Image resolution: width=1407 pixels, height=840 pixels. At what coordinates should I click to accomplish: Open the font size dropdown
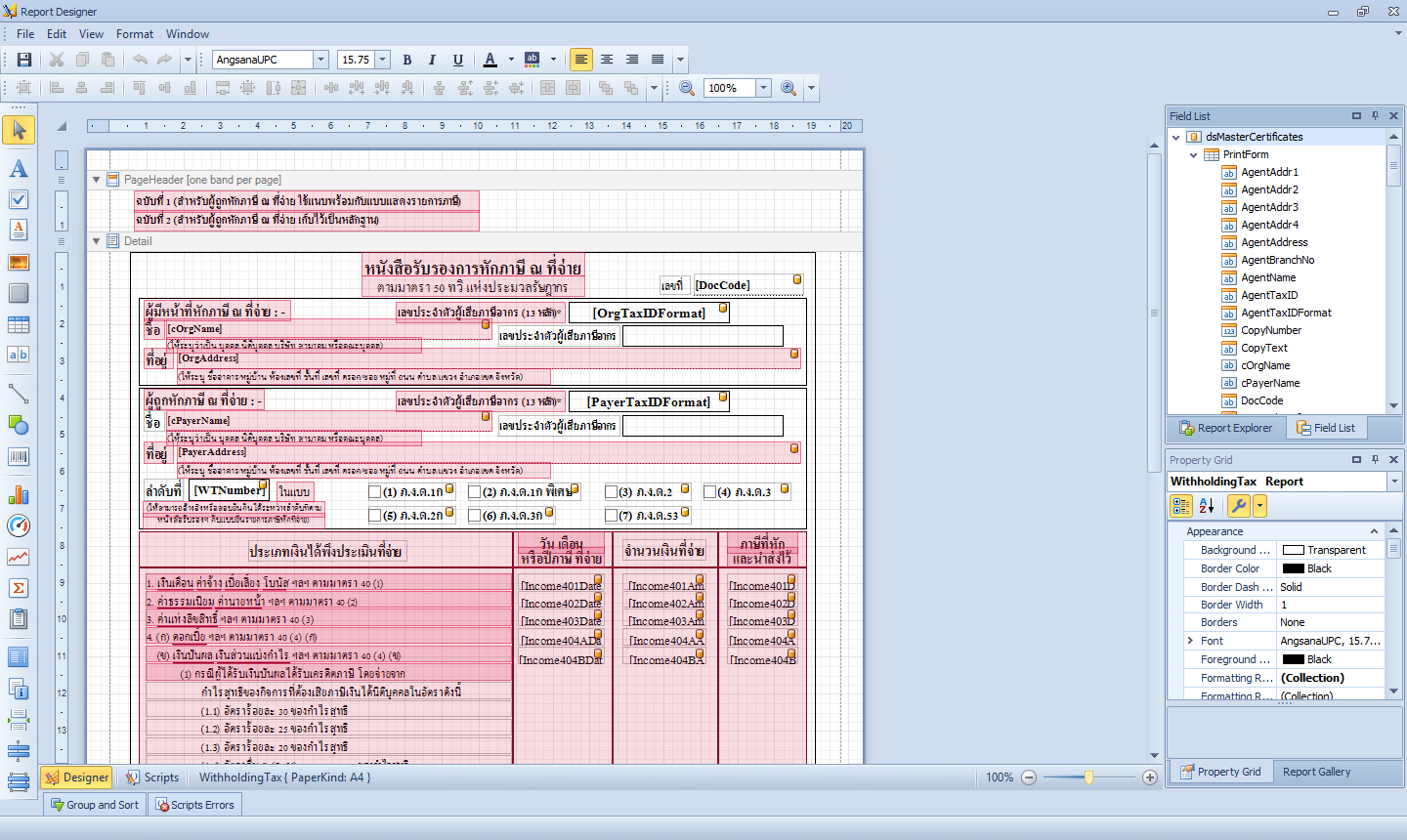click(383, 60)
